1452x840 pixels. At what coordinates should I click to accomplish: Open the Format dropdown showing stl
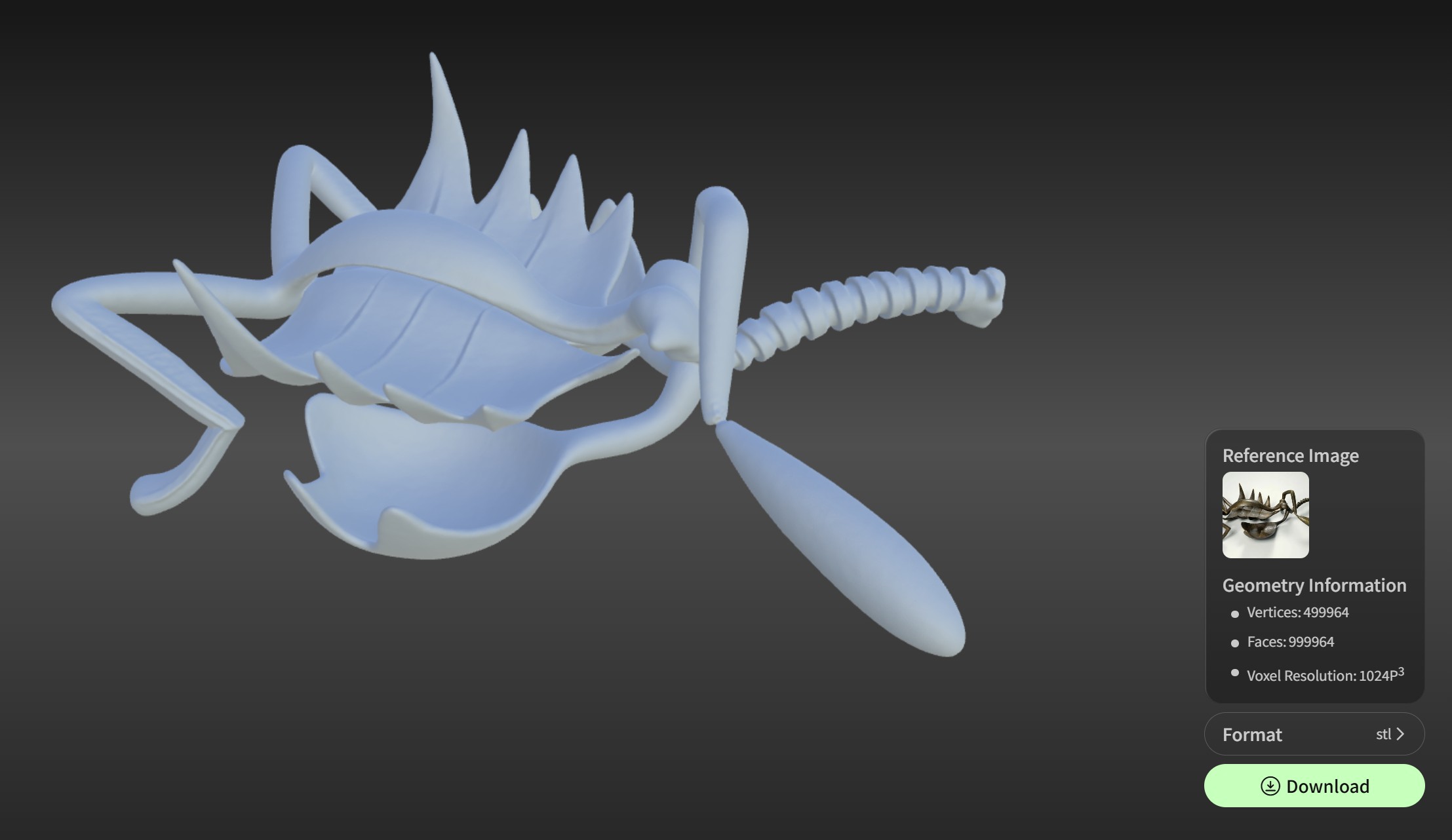pos(1314,734)
